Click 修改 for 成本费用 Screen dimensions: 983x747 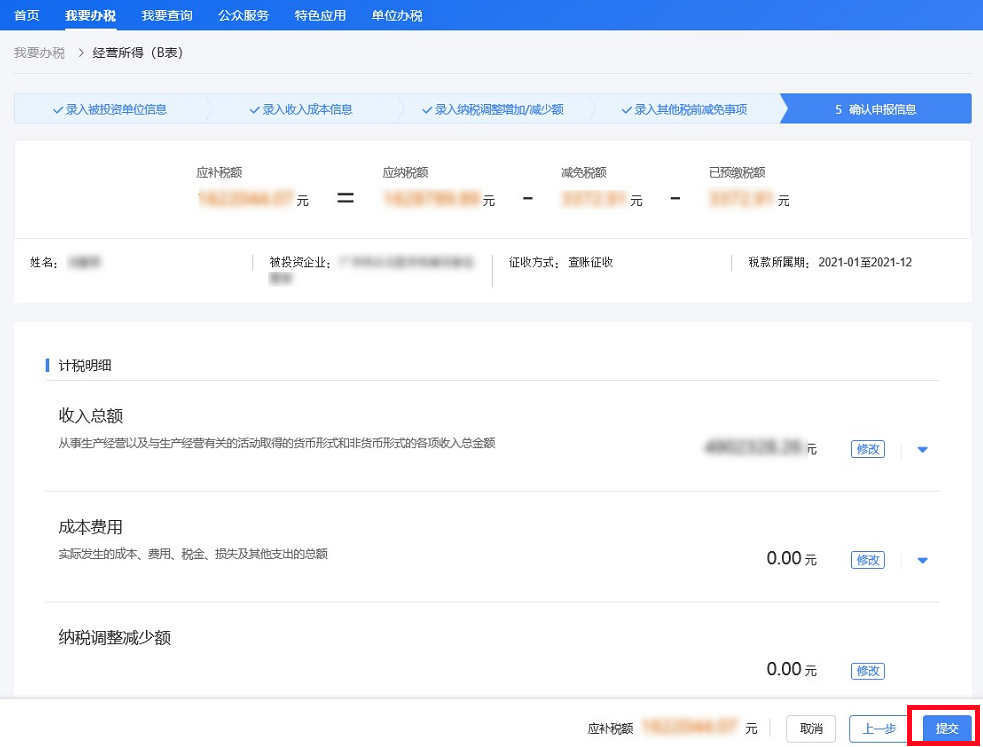pyautogui.click(x=867, y=561)
